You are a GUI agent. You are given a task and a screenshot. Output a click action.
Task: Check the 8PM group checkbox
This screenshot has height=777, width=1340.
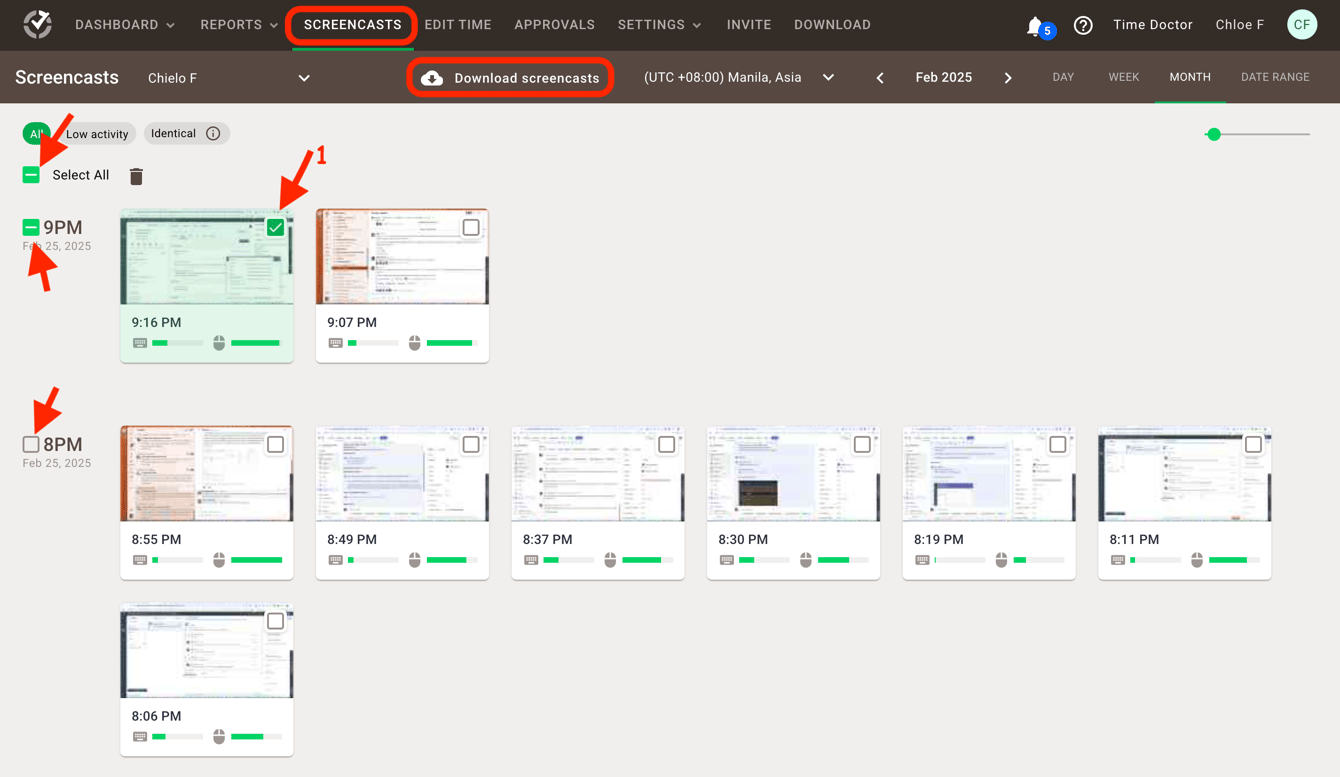tap(29, 443)
